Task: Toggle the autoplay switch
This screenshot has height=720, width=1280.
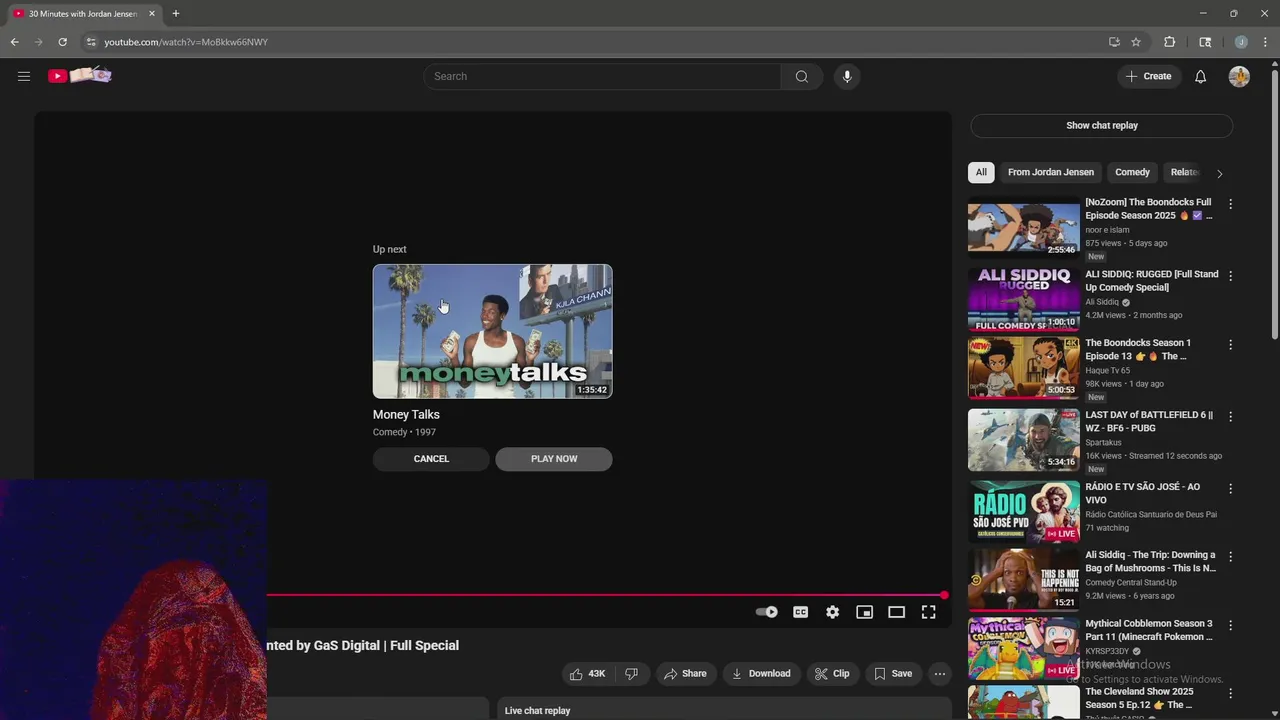Action: click(x=767, y=612)
